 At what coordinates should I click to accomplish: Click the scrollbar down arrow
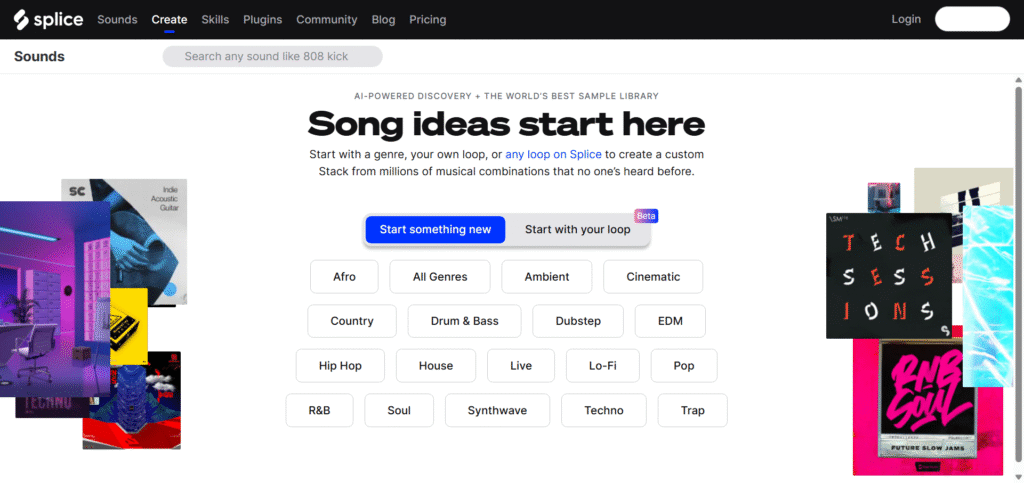[x=1018, y=476]
